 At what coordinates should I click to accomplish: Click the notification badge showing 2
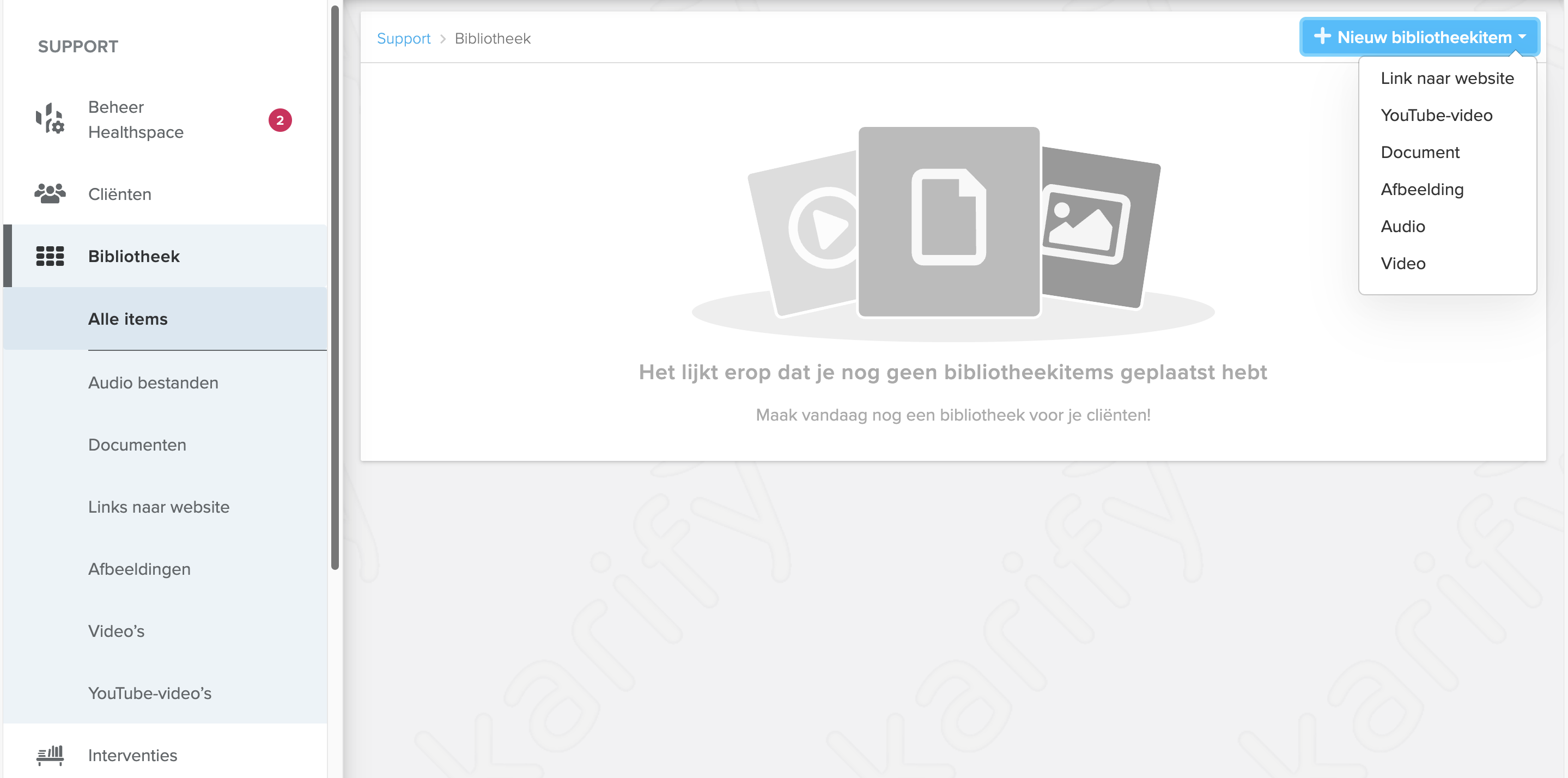(x=280, y=120)
